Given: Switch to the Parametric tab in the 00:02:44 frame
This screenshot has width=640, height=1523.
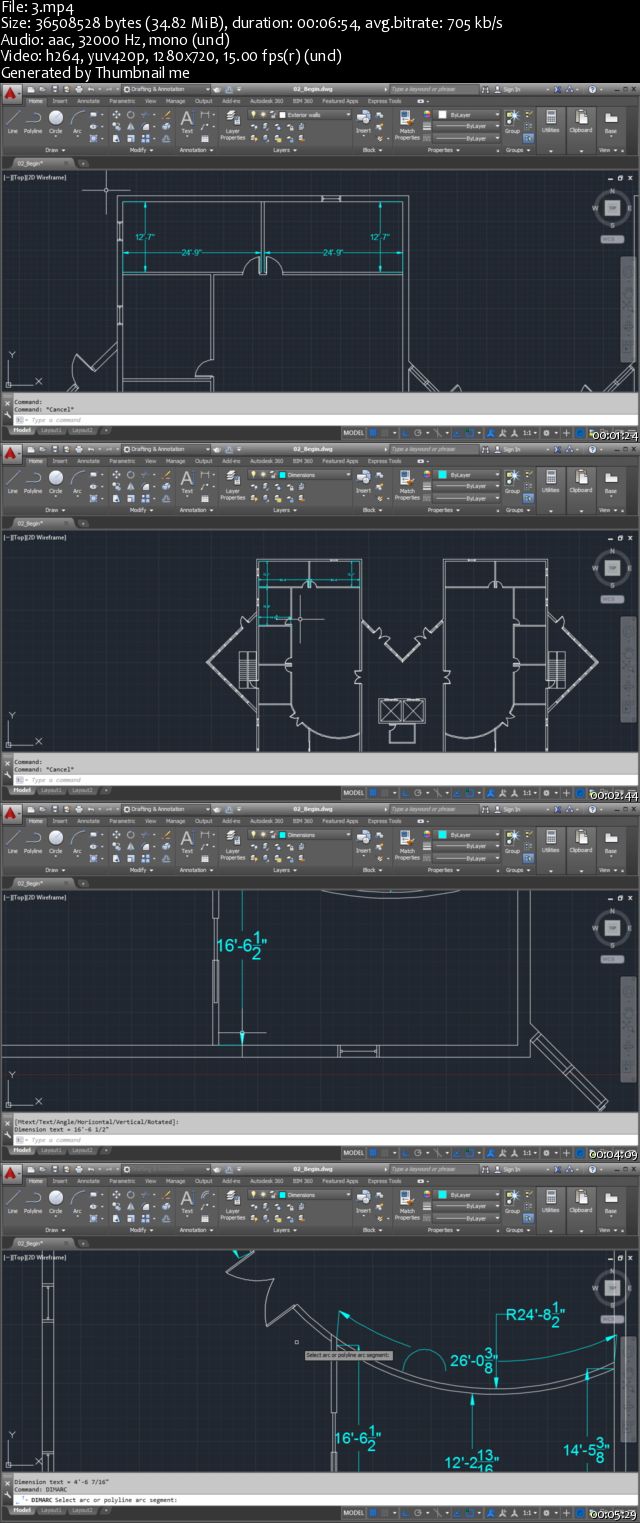Looking at the screenshot, I should [123, 461].
